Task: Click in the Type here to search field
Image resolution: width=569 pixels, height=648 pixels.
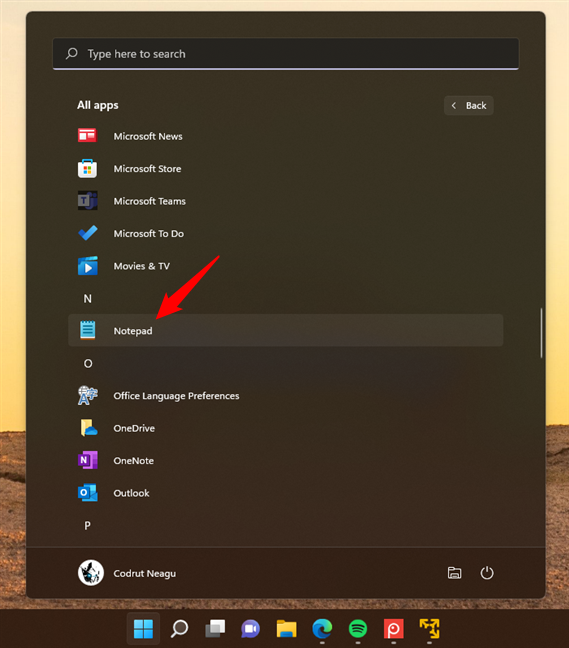Action: (x=286, y=54)
